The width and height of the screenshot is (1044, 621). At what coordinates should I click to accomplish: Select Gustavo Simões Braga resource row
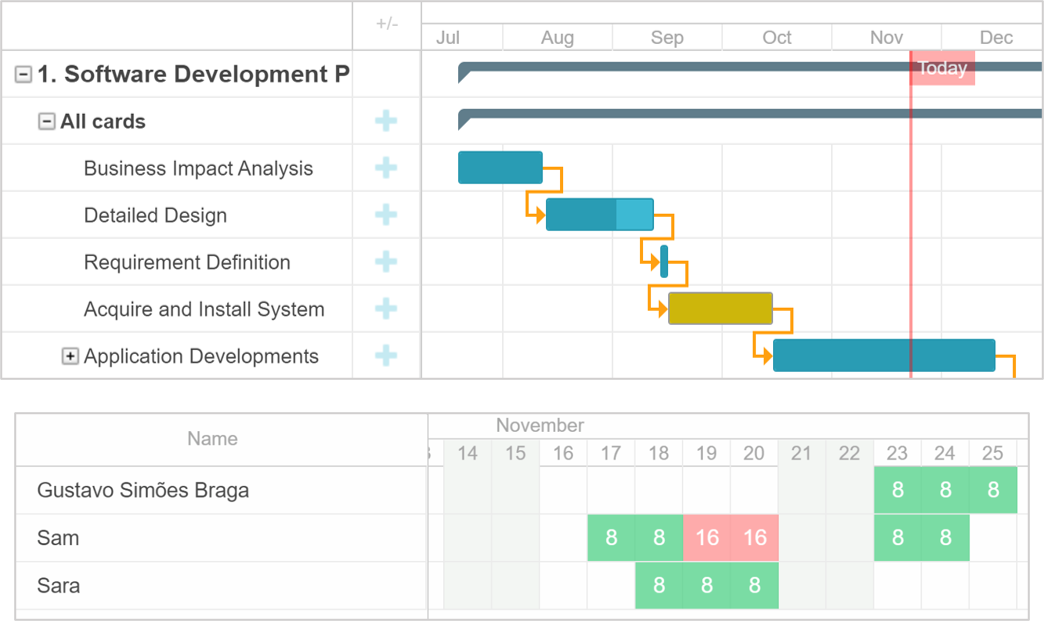tap(143, 491)
